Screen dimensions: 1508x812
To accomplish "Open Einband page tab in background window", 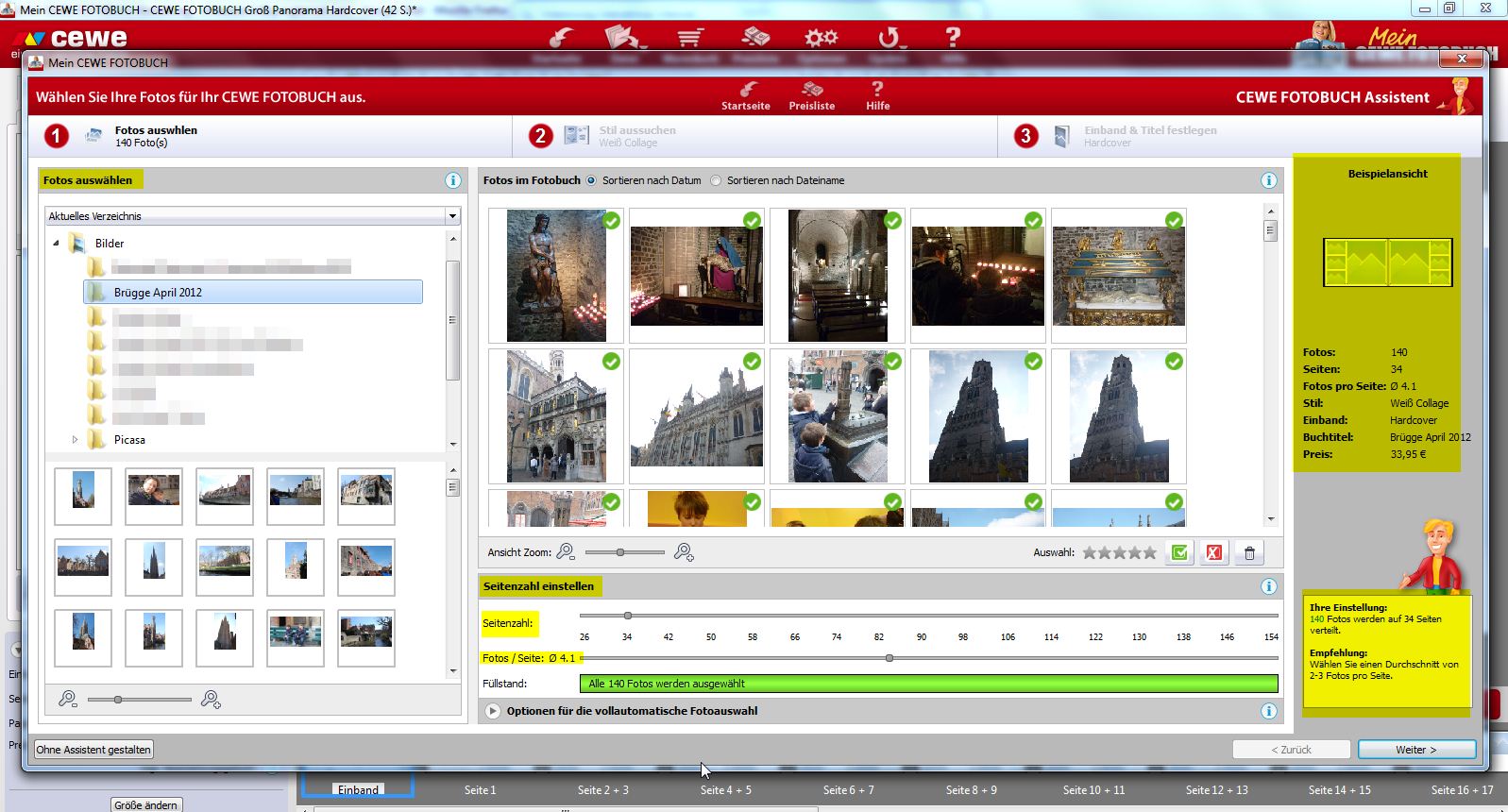I will point(358,789).
